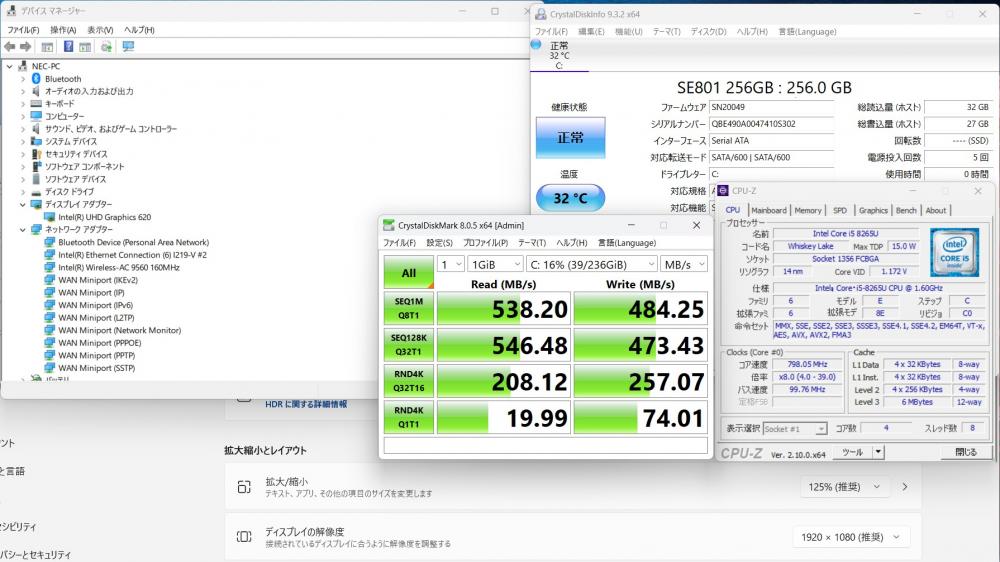Open Device Manager 表示(V) menu
Screen dimensions: 1000x562
click(x=100, y=30)
